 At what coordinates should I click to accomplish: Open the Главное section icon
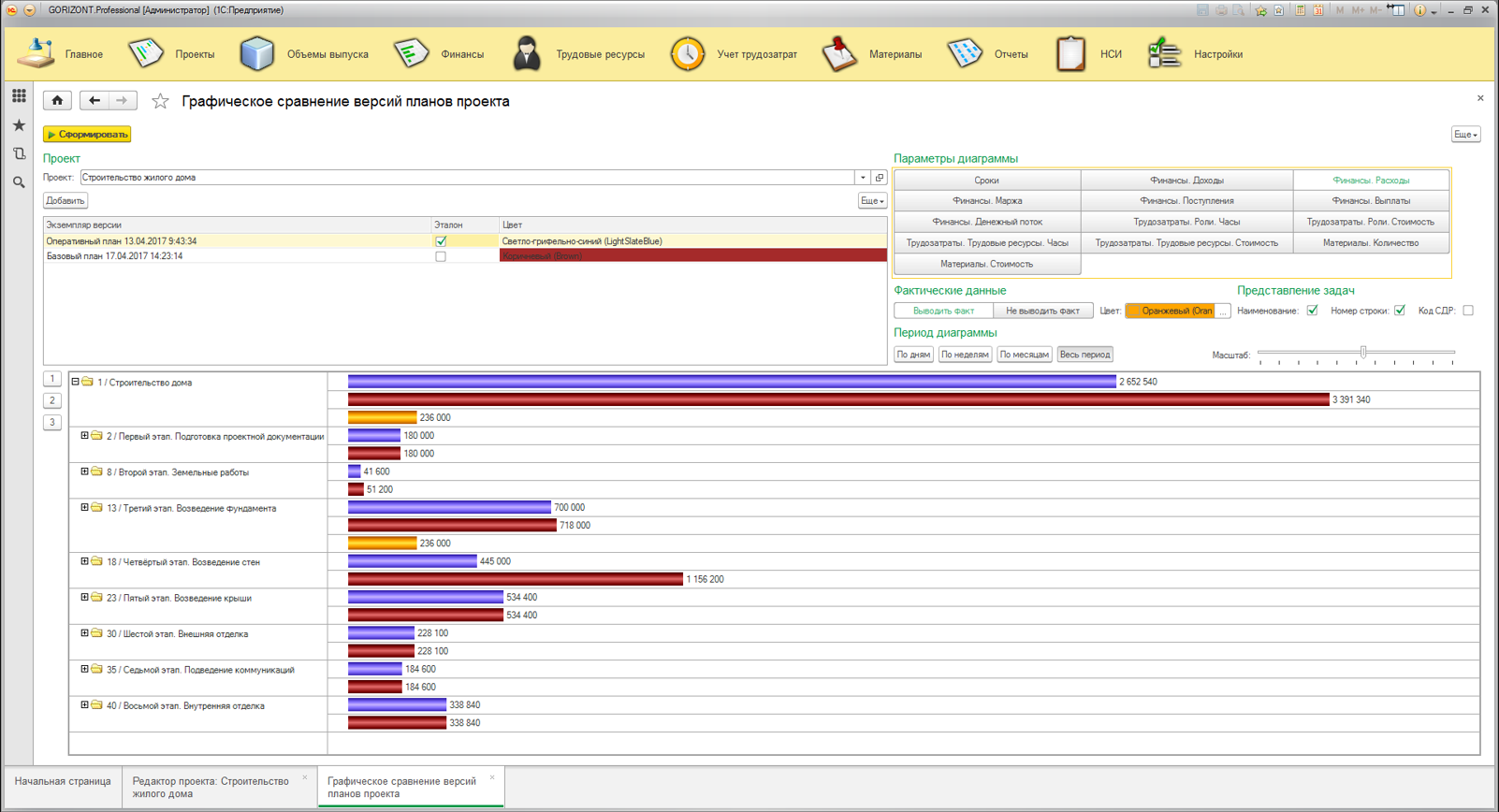point(36,54)
